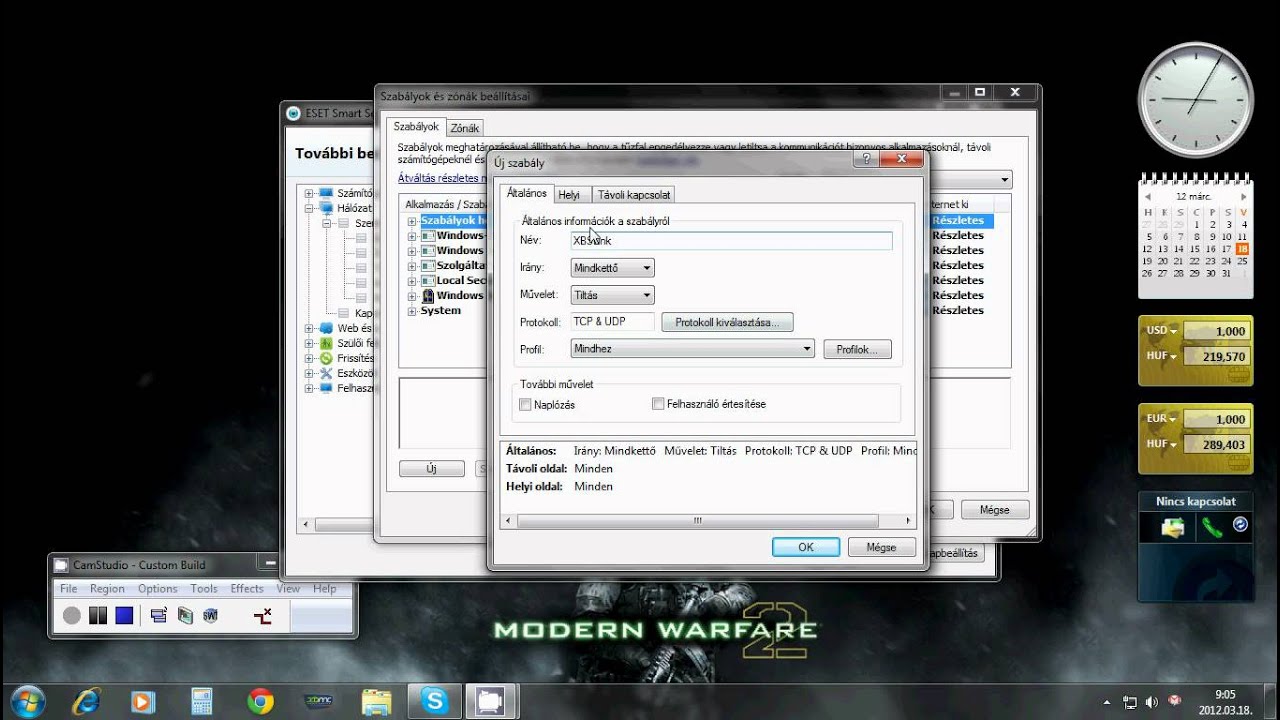Open CamStudio Options menu
1280x720 pixels.
pyautogui.click(x=158, y=589)
